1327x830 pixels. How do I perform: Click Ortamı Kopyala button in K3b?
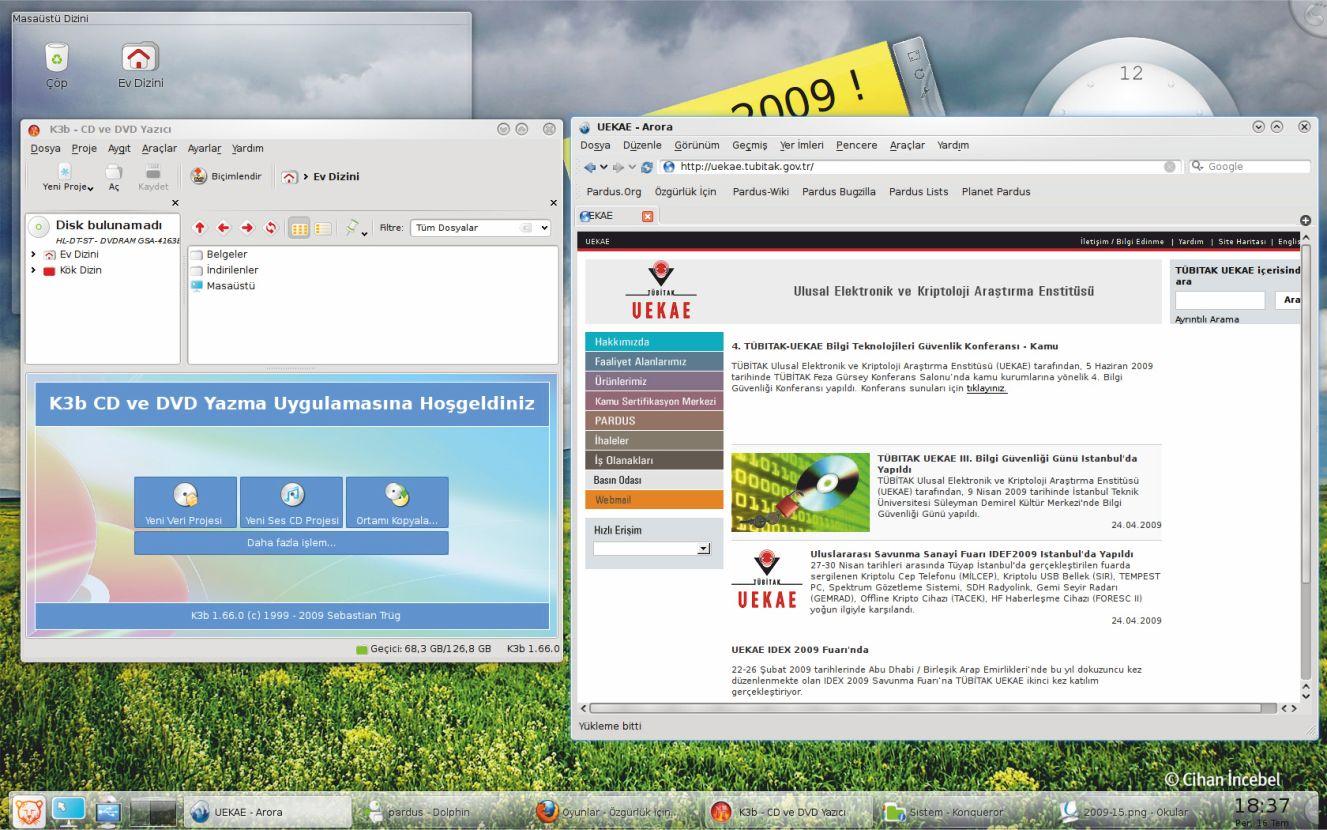coord(397,502)
